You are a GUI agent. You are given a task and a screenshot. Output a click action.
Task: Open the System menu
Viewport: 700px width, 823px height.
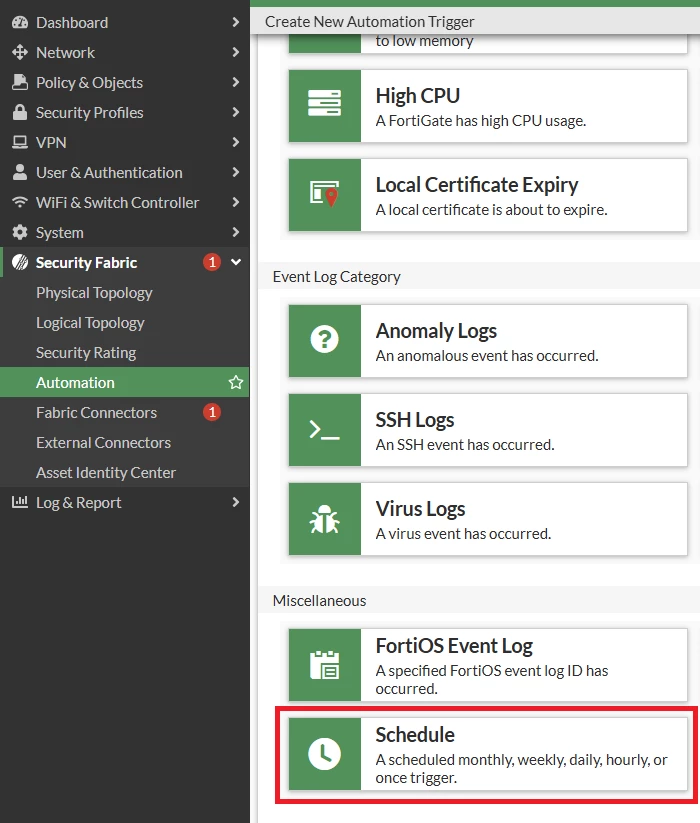click(x=124, y=232)
